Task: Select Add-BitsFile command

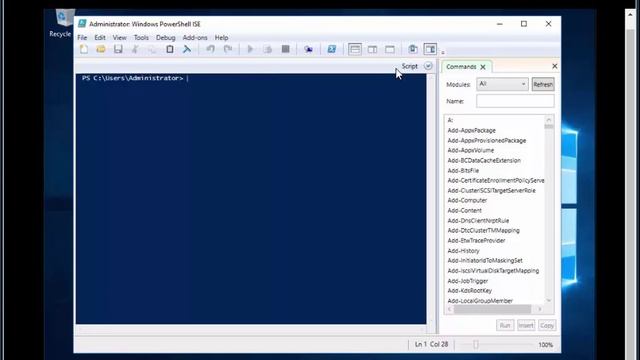Action: 463,171
